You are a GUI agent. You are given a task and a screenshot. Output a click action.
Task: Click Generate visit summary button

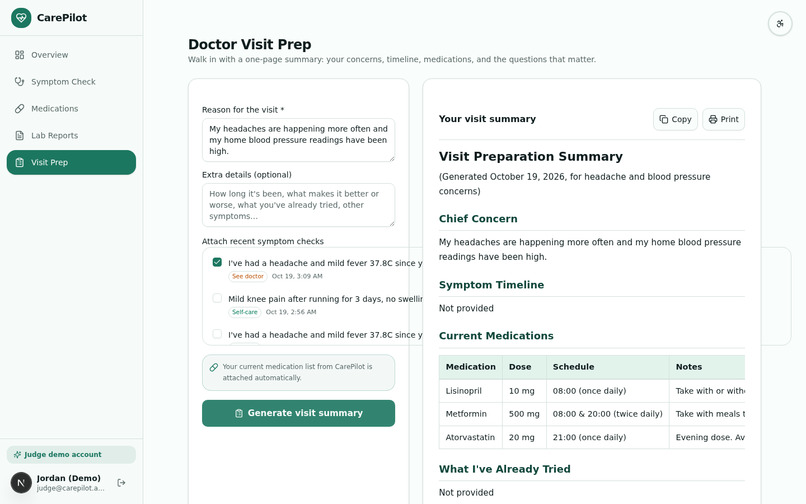click(298, 413)
